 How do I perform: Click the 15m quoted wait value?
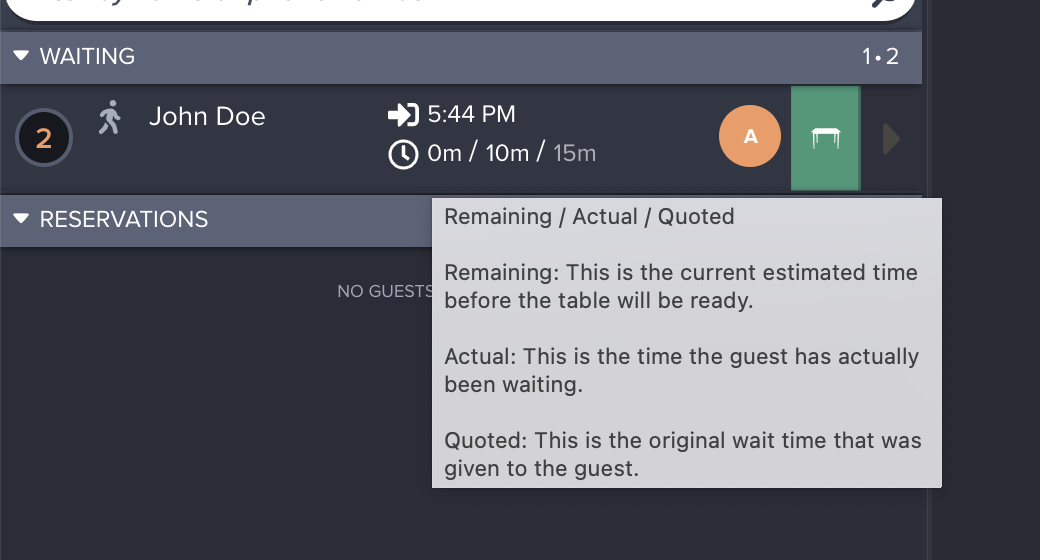pos(574,154)
